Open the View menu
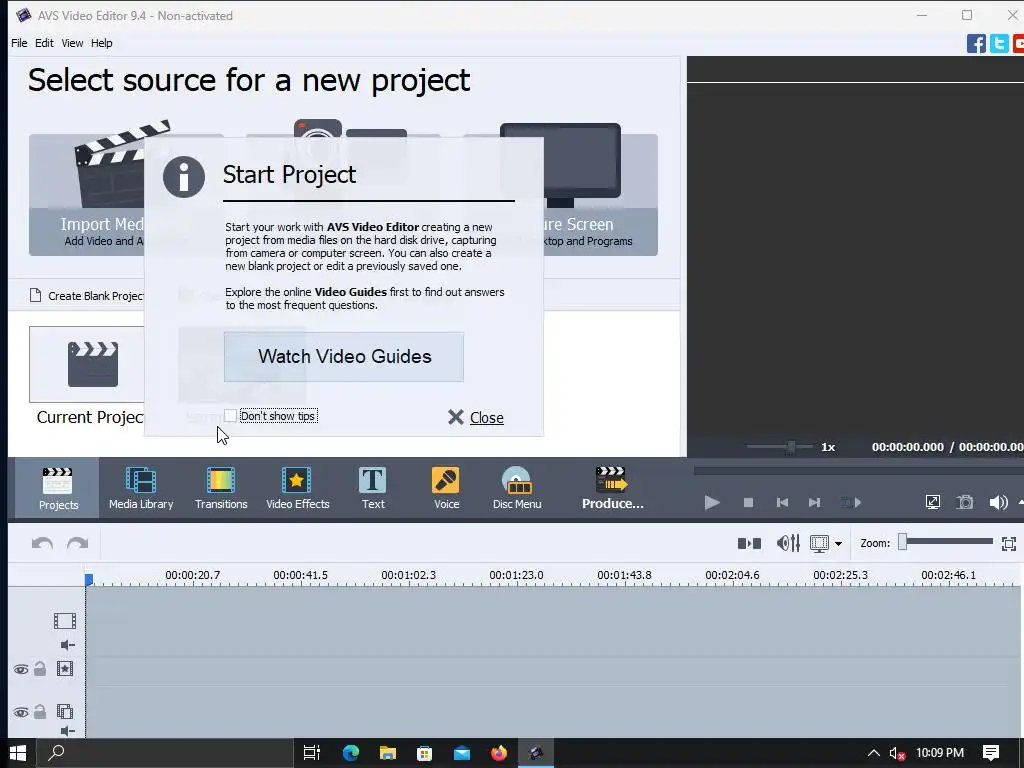The width and height of the screenshot is (1024, 768). [x=72, y=43]
